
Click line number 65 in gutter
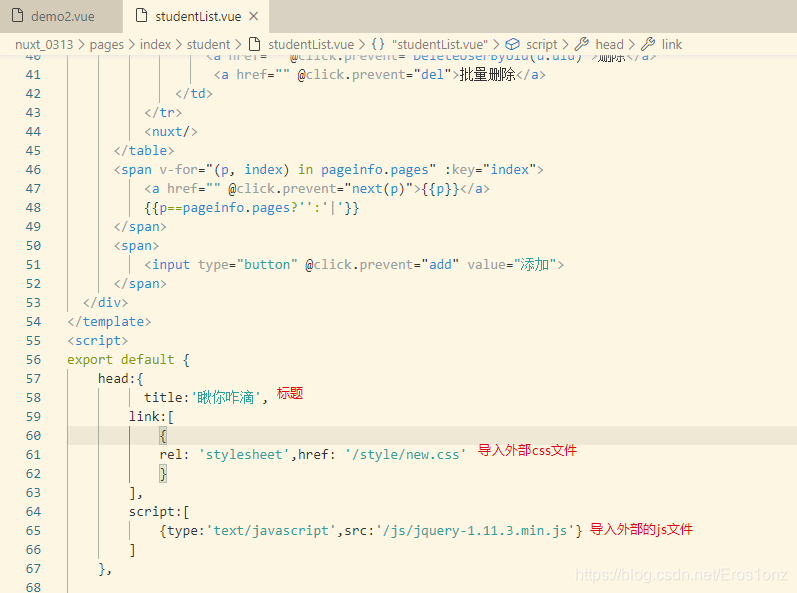click(x=33, y=531)
